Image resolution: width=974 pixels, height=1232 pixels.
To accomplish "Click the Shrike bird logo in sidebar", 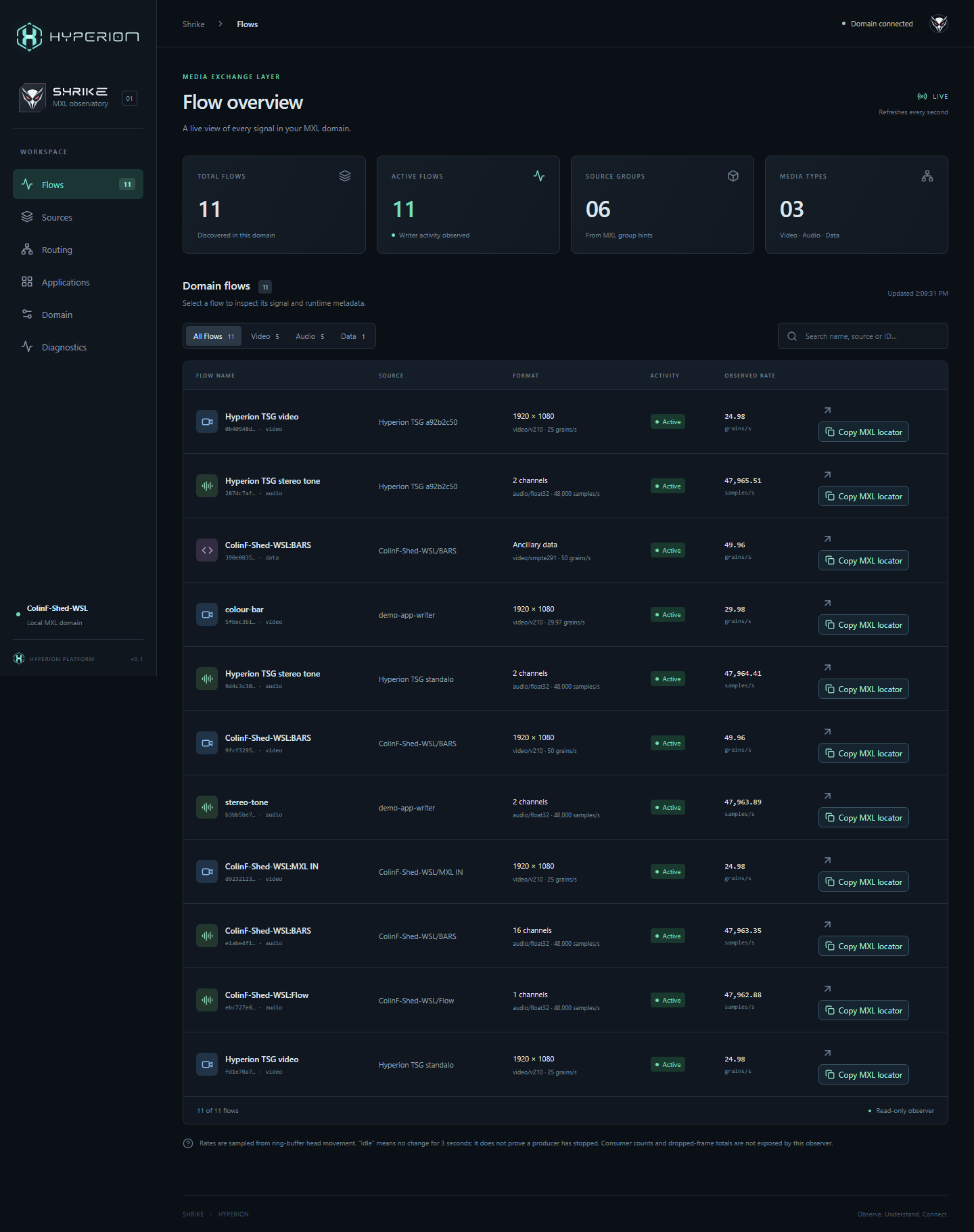I will (32, 97).
